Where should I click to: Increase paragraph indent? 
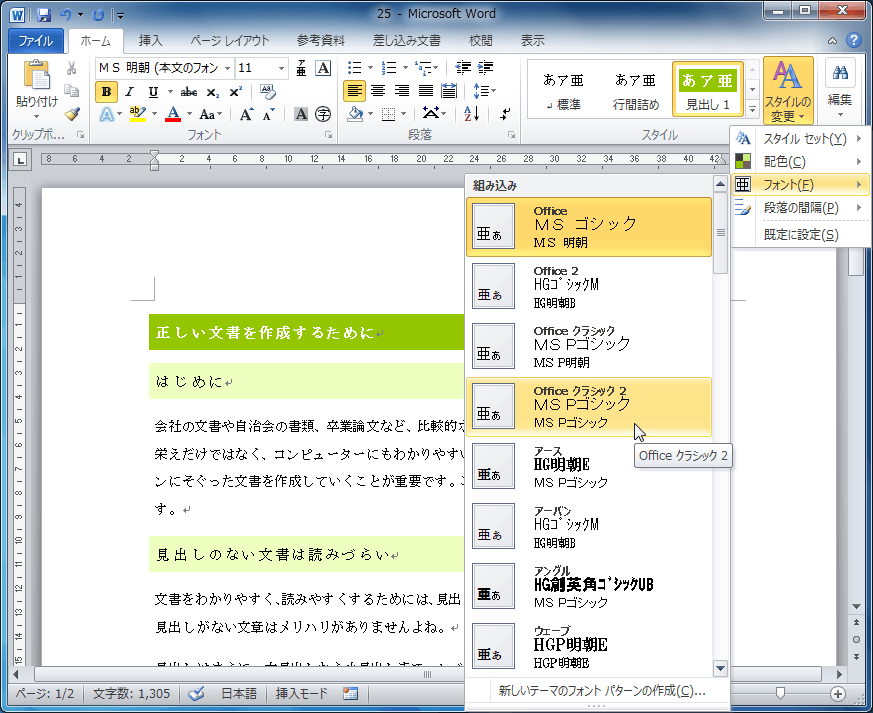pyautogui.click(x=485, y=68)
